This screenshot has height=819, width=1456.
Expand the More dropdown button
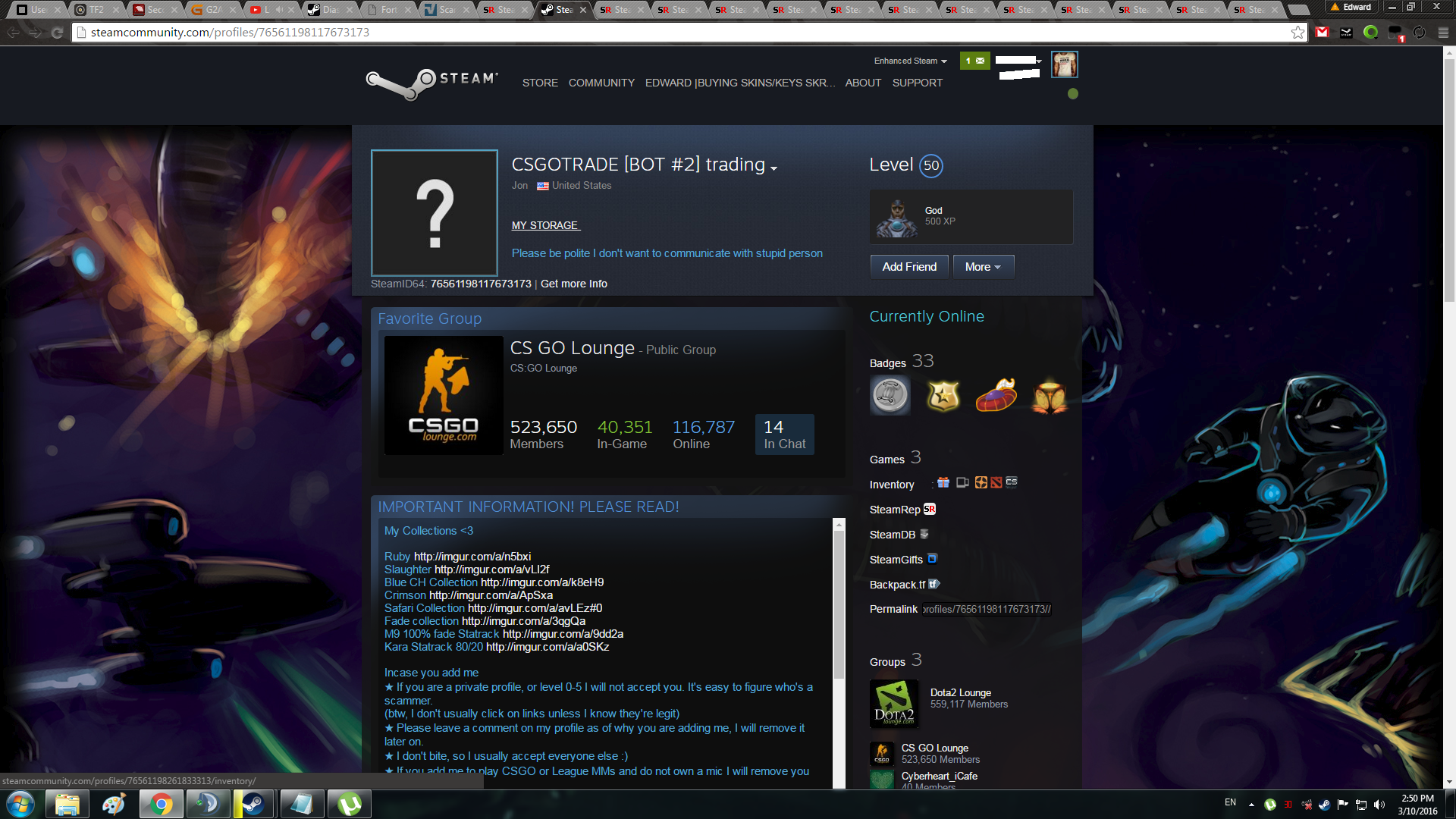click(x=983, y=267)
